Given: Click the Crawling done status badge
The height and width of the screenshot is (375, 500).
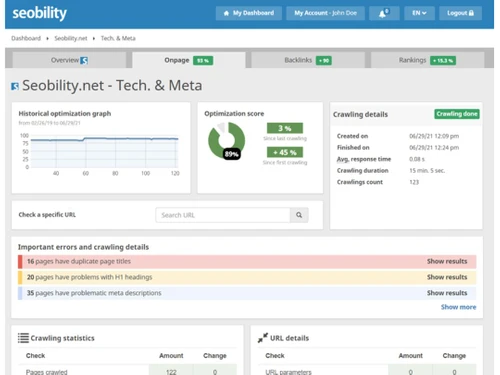Looking at the screenshot, I should (457, 114).
